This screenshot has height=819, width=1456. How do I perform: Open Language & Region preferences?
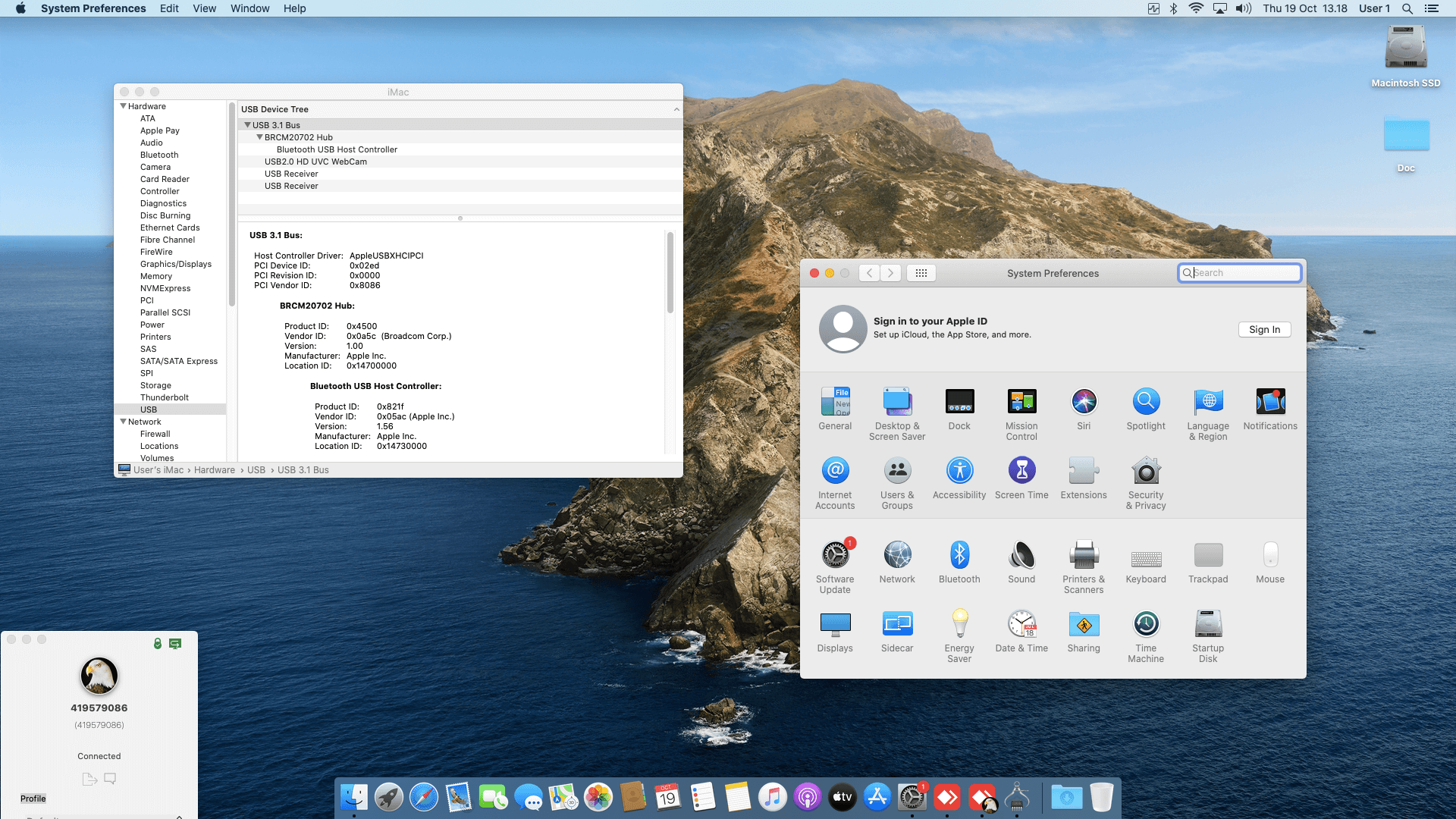coord(1208,414)
